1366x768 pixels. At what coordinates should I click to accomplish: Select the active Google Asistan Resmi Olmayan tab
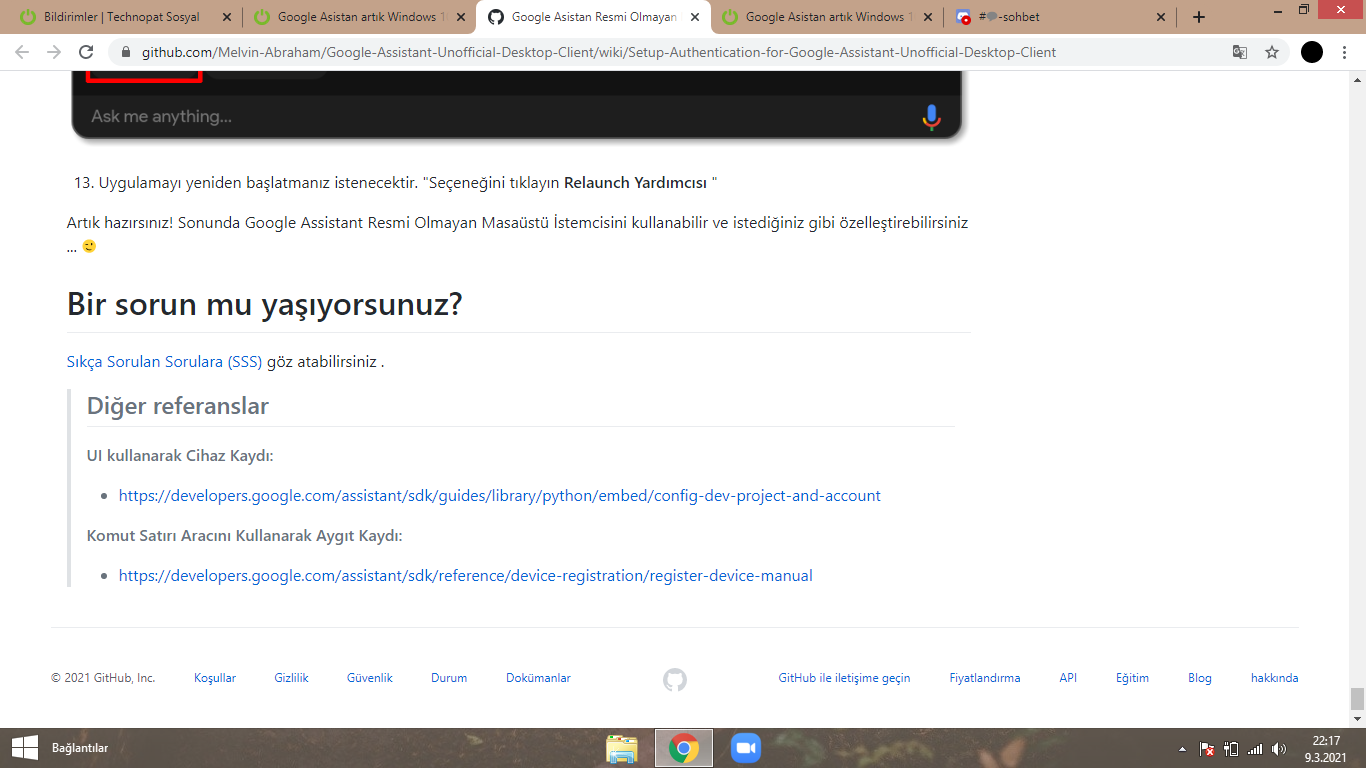(592, 17)
